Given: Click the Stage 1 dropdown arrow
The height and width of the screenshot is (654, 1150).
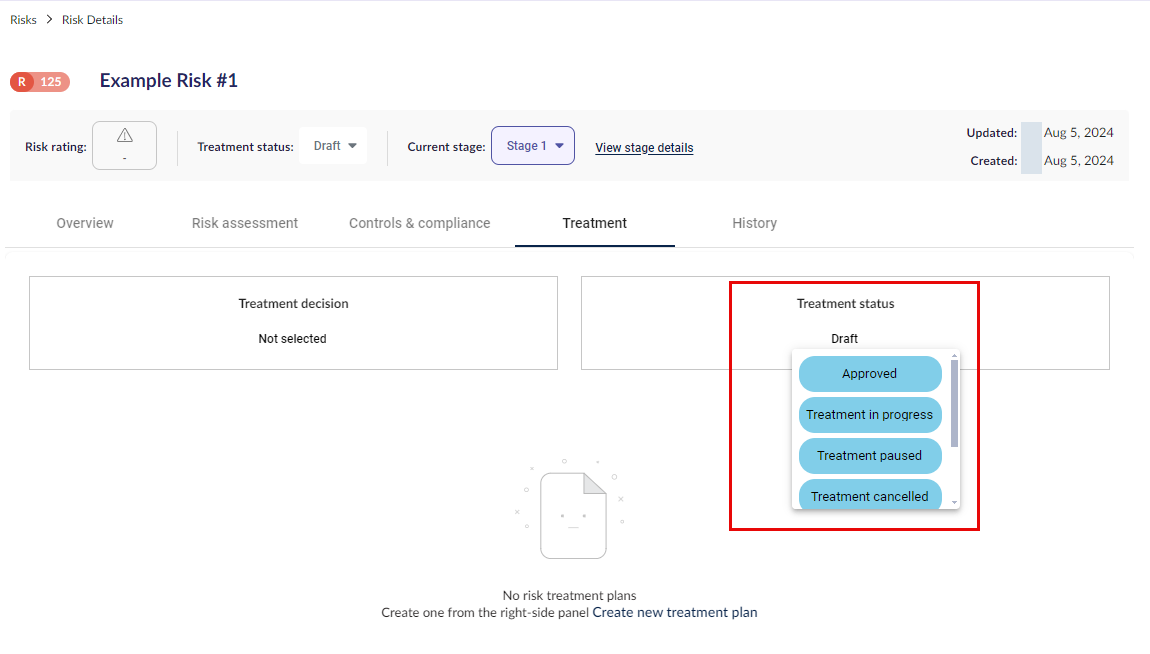Looking at the screenshot, I should tap(560, 146).
